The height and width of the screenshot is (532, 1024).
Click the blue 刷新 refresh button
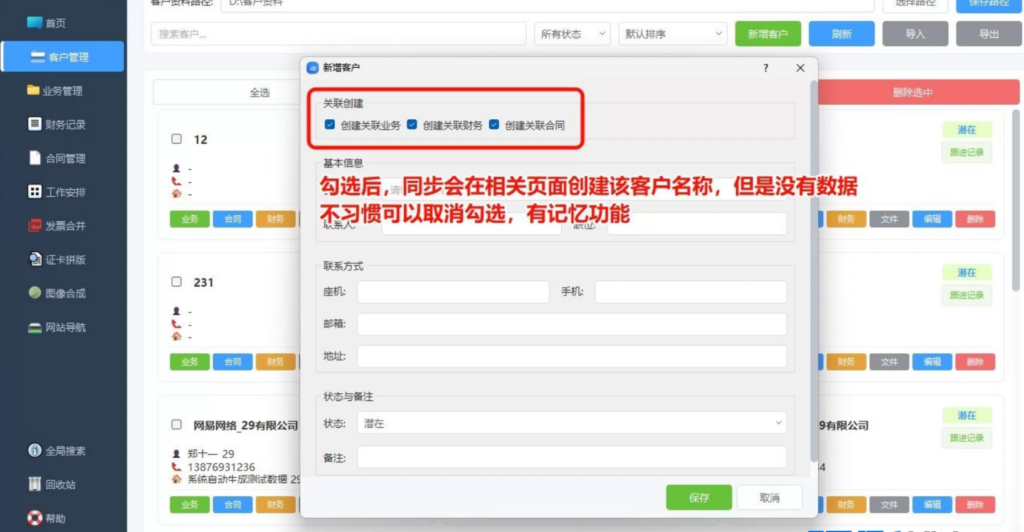point(841,34)
